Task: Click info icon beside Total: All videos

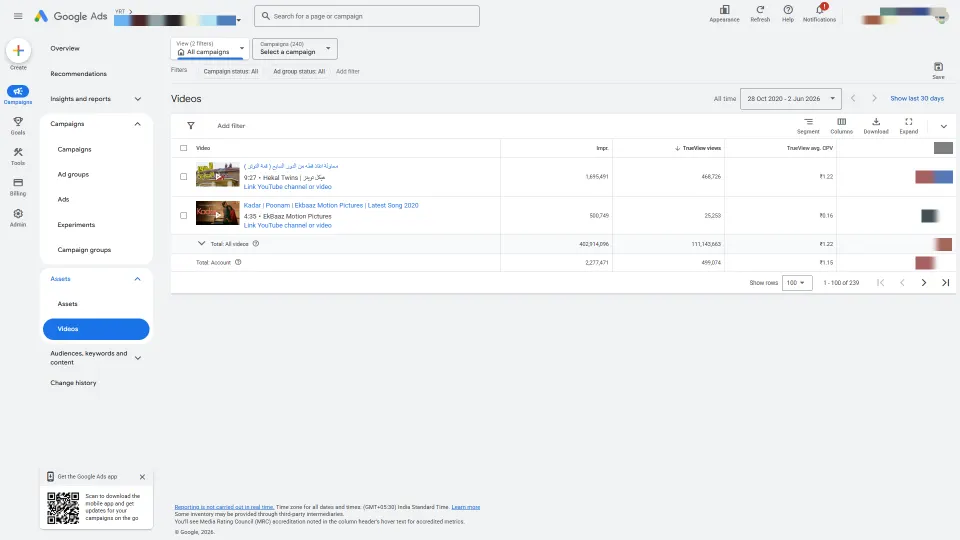Action: 256,244
